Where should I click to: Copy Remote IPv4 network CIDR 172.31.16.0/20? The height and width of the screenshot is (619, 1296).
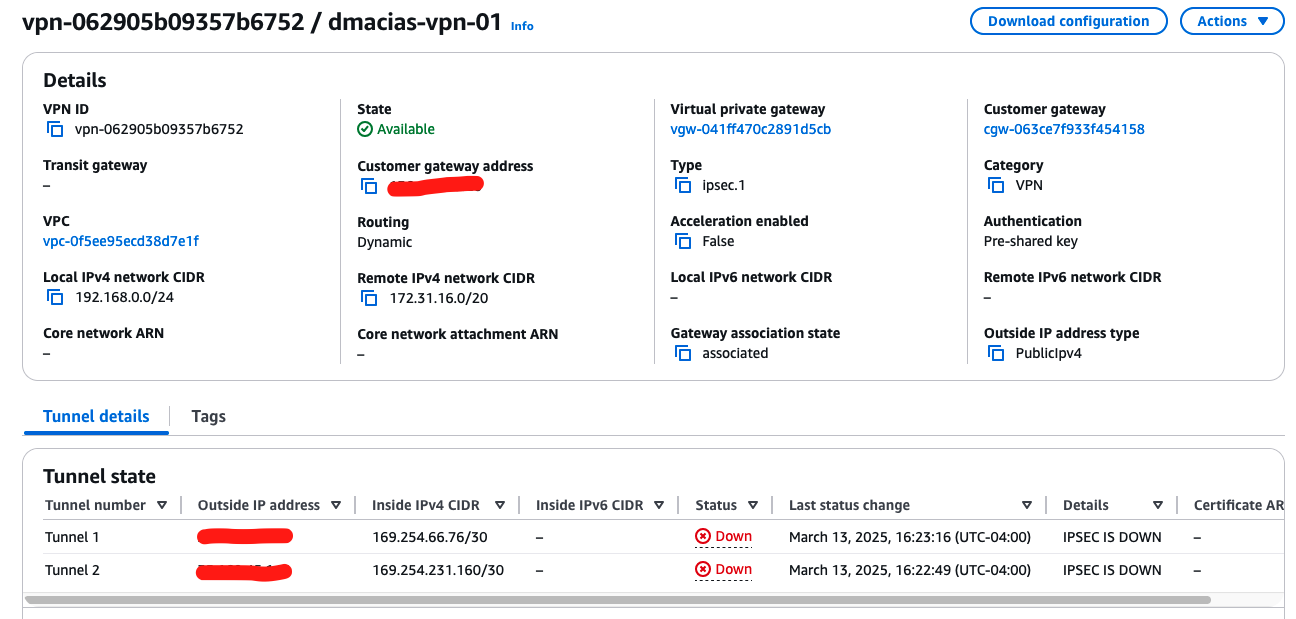tap(369, 298)
